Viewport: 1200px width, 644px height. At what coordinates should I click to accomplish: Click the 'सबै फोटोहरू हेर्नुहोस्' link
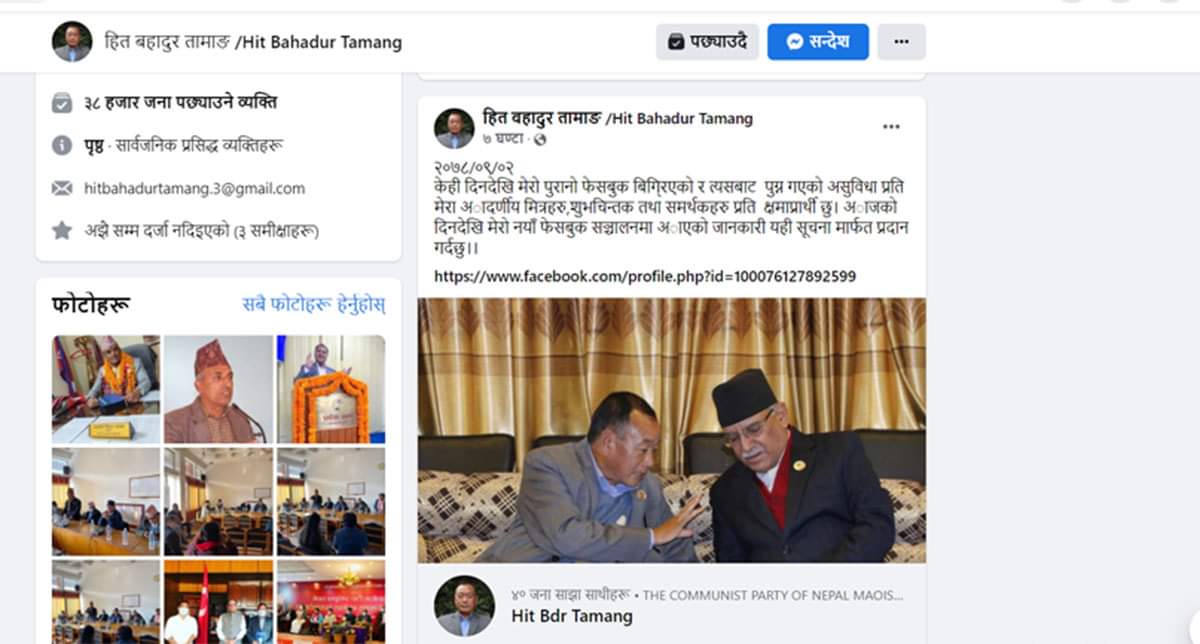tap(314, 304)
